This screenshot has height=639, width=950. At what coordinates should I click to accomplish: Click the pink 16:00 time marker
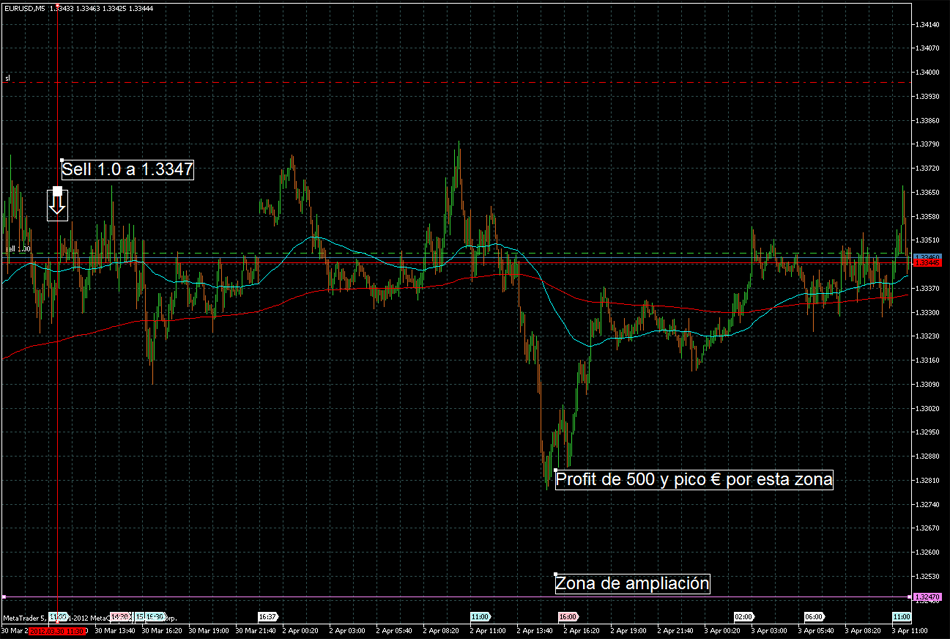[568, 617]
